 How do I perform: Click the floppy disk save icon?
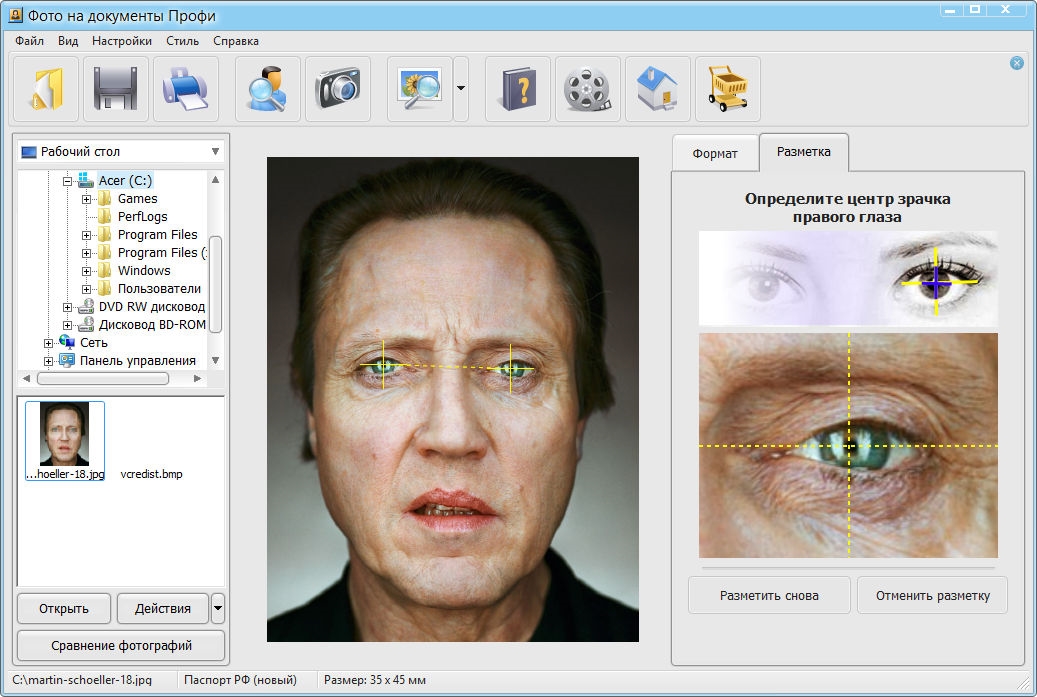(x=116, y=89)
